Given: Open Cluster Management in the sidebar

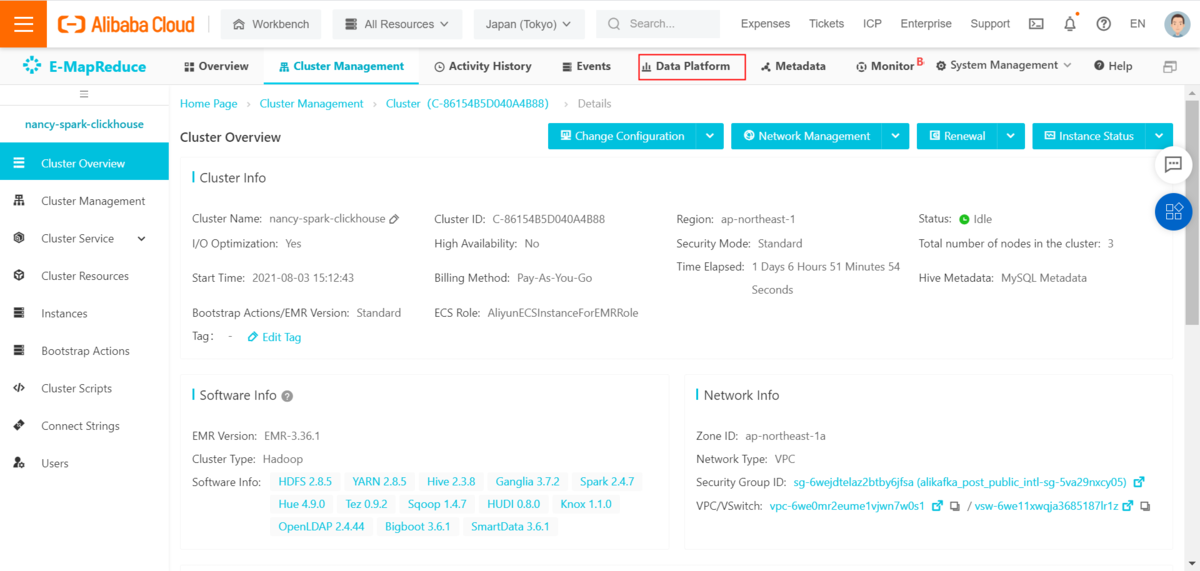Looking at the screenshot, I should point(84,201).
